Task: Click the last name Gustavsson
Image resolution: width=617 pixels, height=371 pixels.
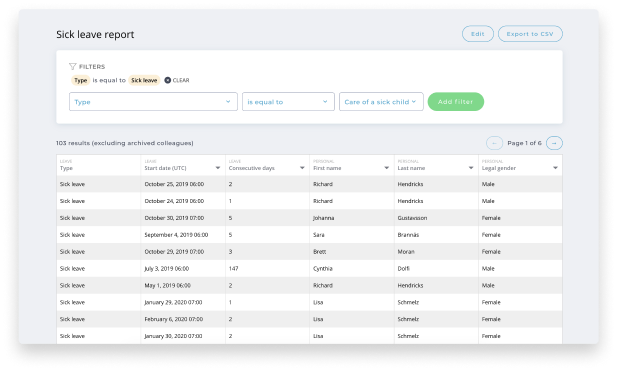Action: point(412,218)
